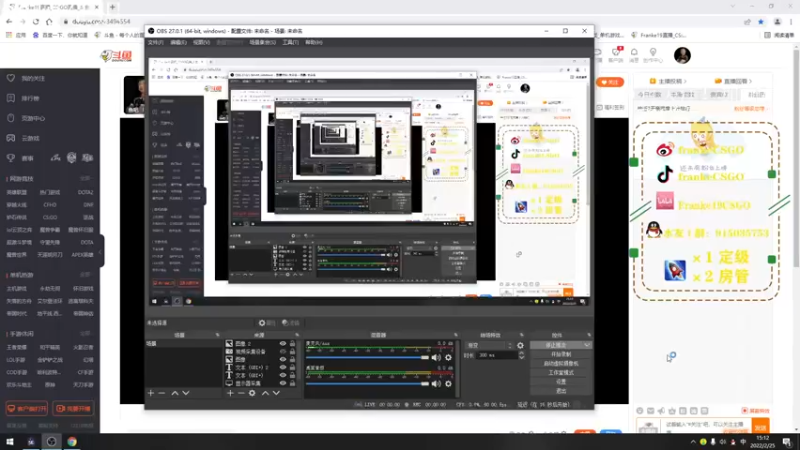
Task: Open the scene transition type dropdown
Action: pyautogui.click(x=489, y=345)
